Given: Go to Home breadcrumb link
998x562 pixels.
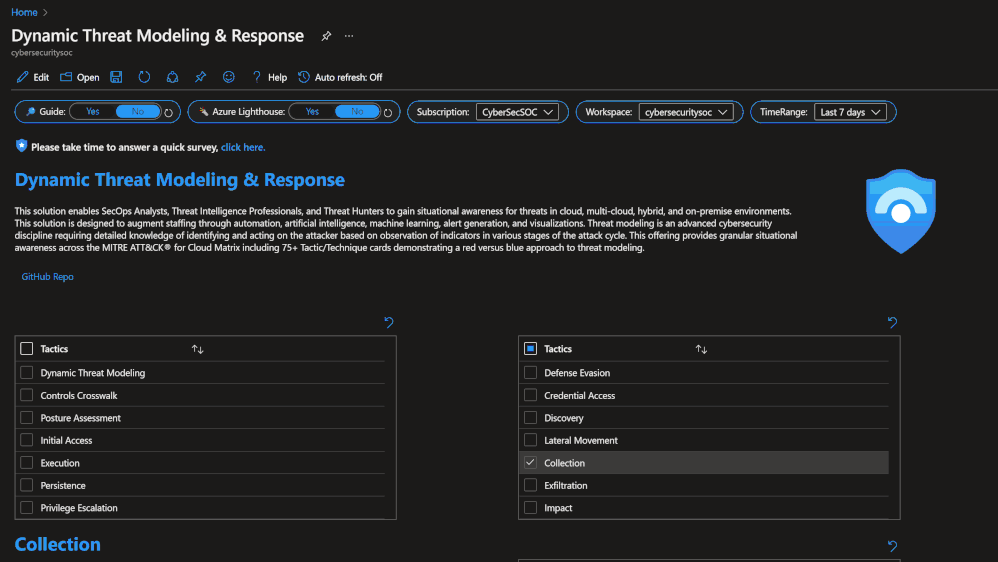Looking at the screenshot, I should pyautogui.click(x=24, y=12).
